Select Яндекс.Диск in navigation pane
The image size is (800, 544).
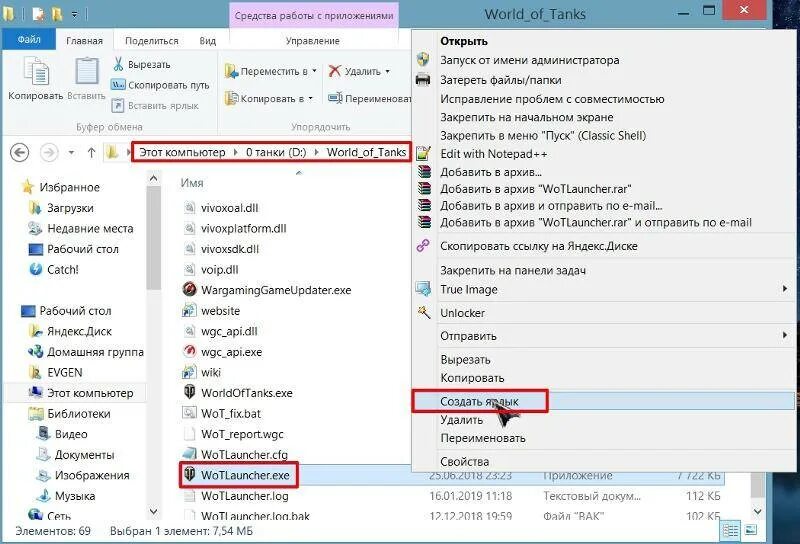tap(79, 331)
